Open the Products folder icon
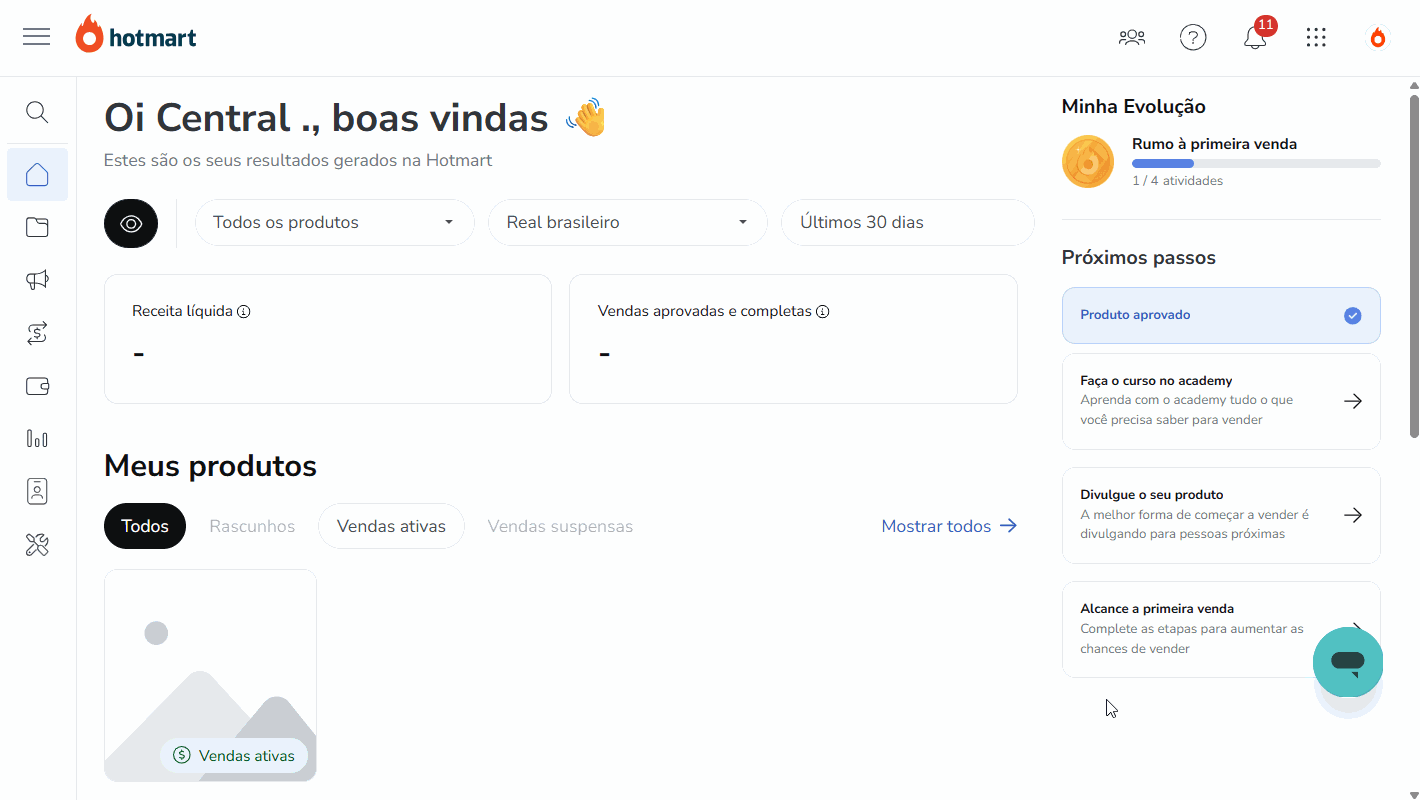 coord(37,227)
